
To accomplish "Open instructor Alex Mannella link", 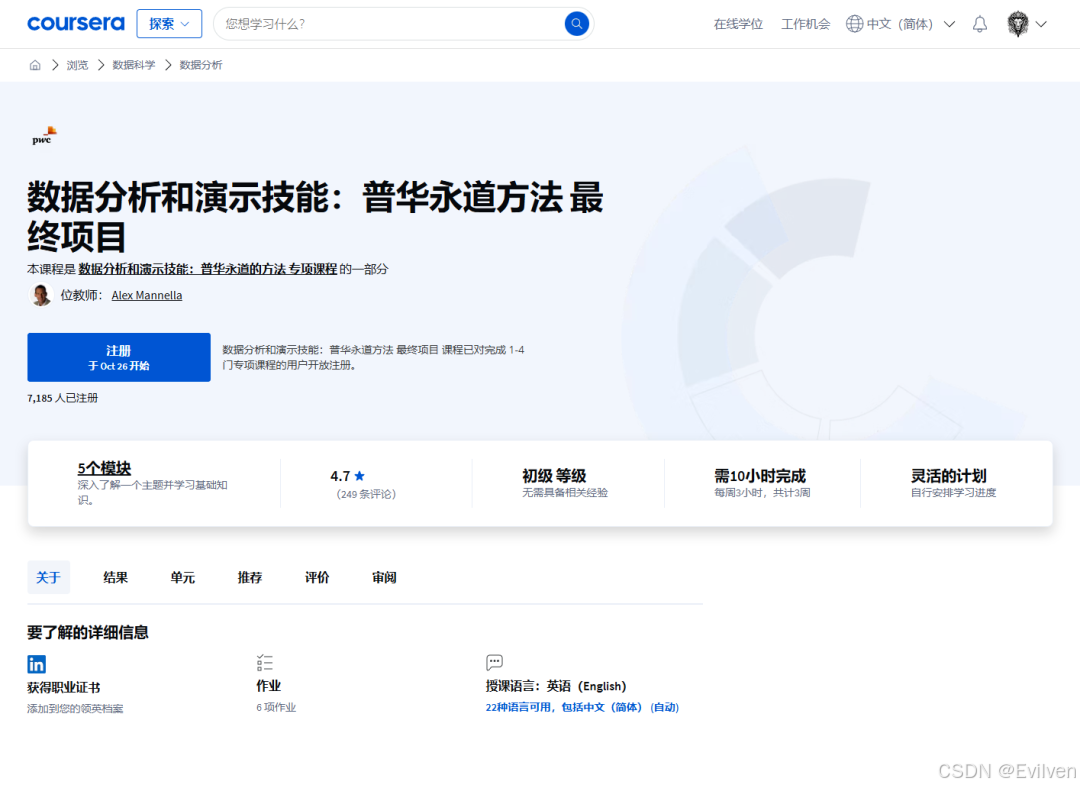I will (147, 296).
